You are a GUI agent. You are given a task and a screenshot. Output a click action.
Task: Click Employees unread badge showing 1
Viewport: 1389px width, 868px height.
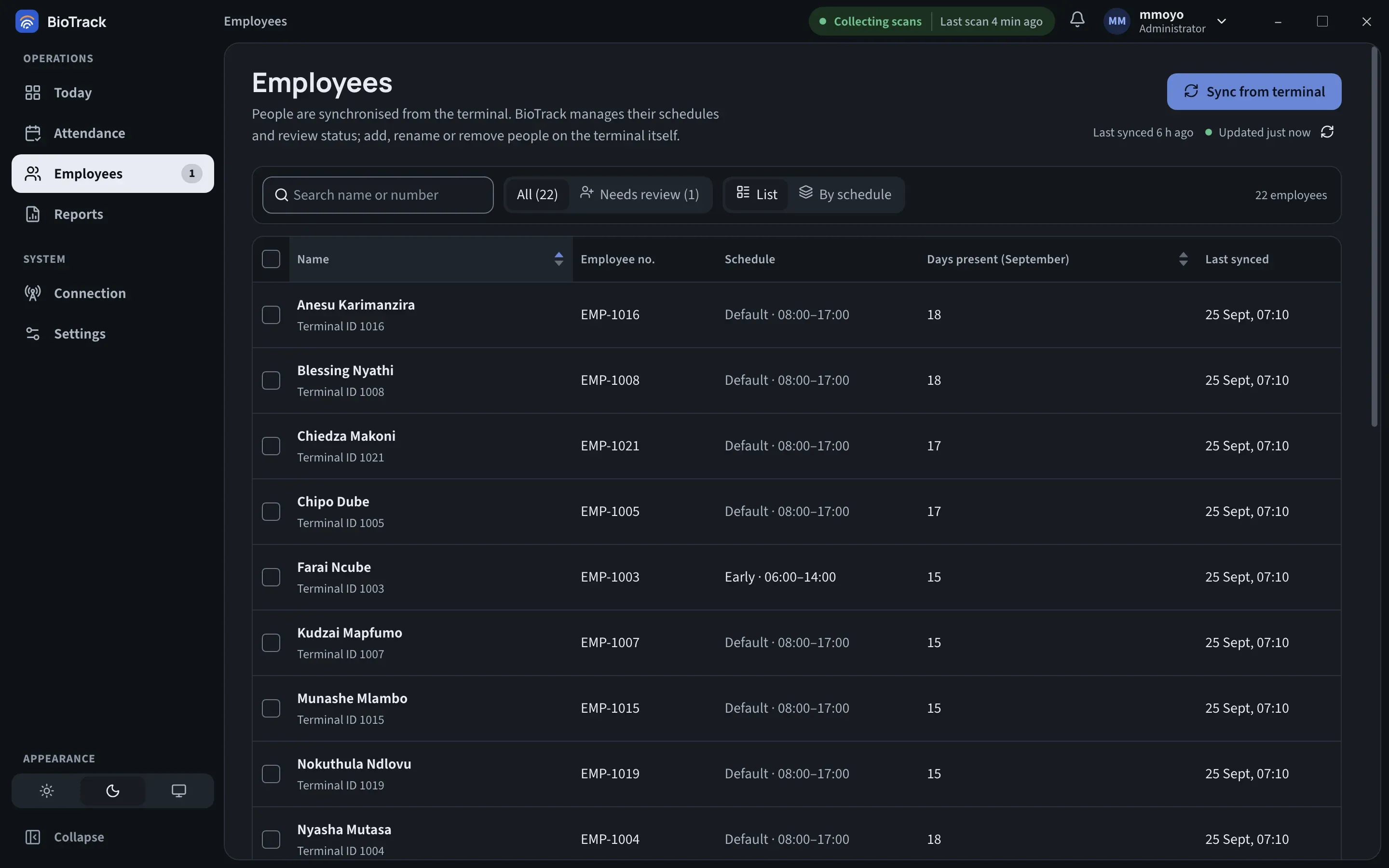tap(191, 174)
